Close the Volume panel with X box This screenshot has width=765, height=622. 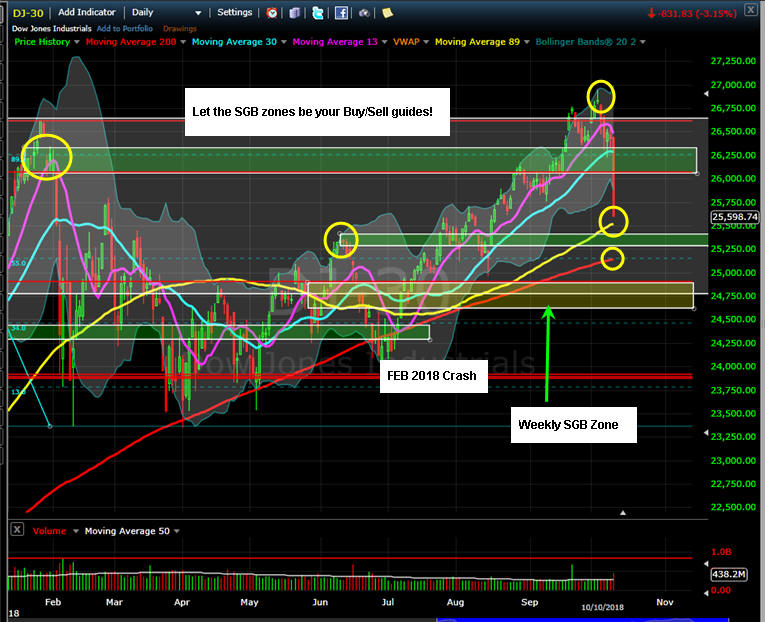point(17,529)
